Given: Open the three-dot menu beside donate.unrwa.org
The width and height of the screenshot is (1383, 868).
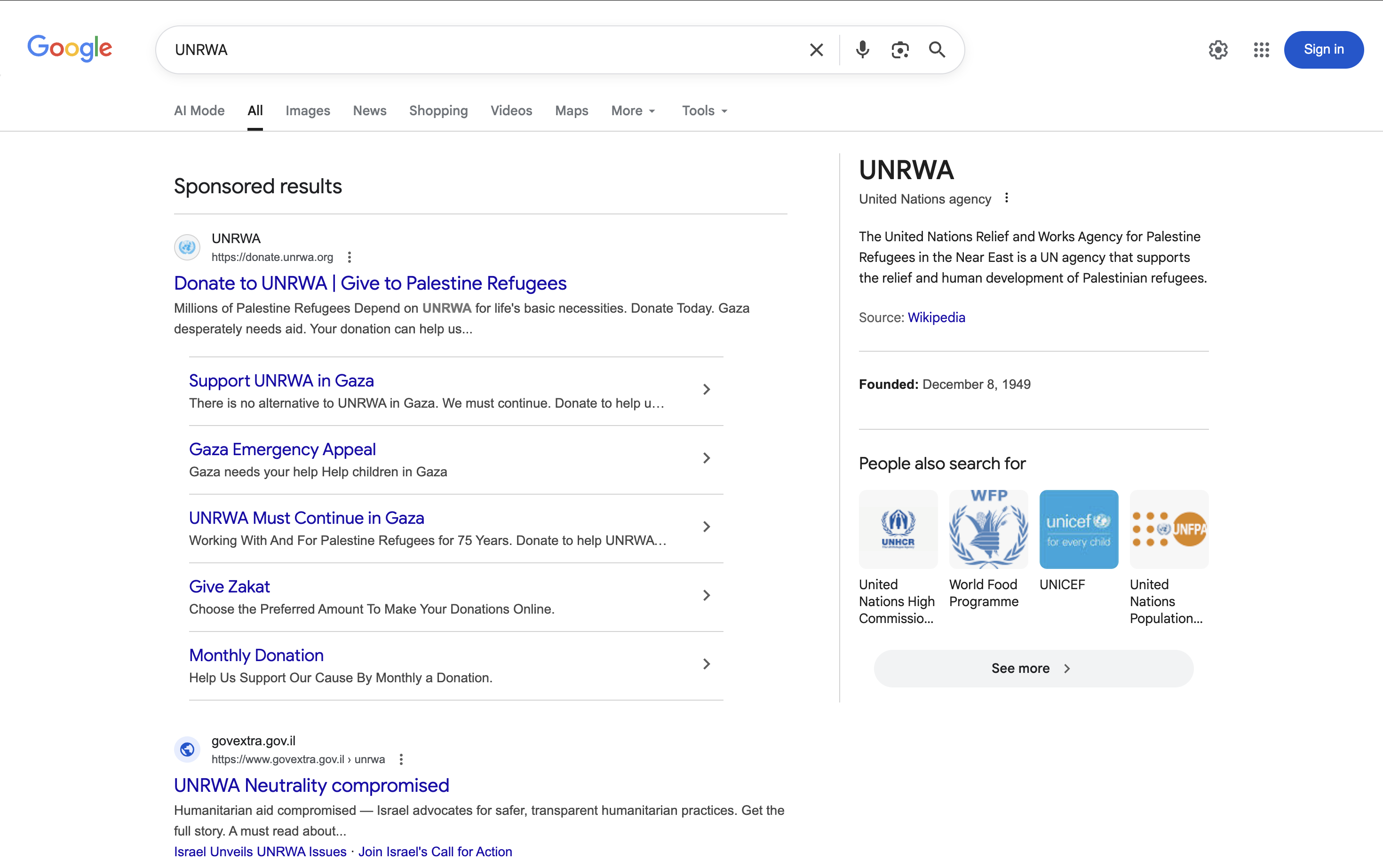Looking at the screenshot, I should tap(349, 257).
